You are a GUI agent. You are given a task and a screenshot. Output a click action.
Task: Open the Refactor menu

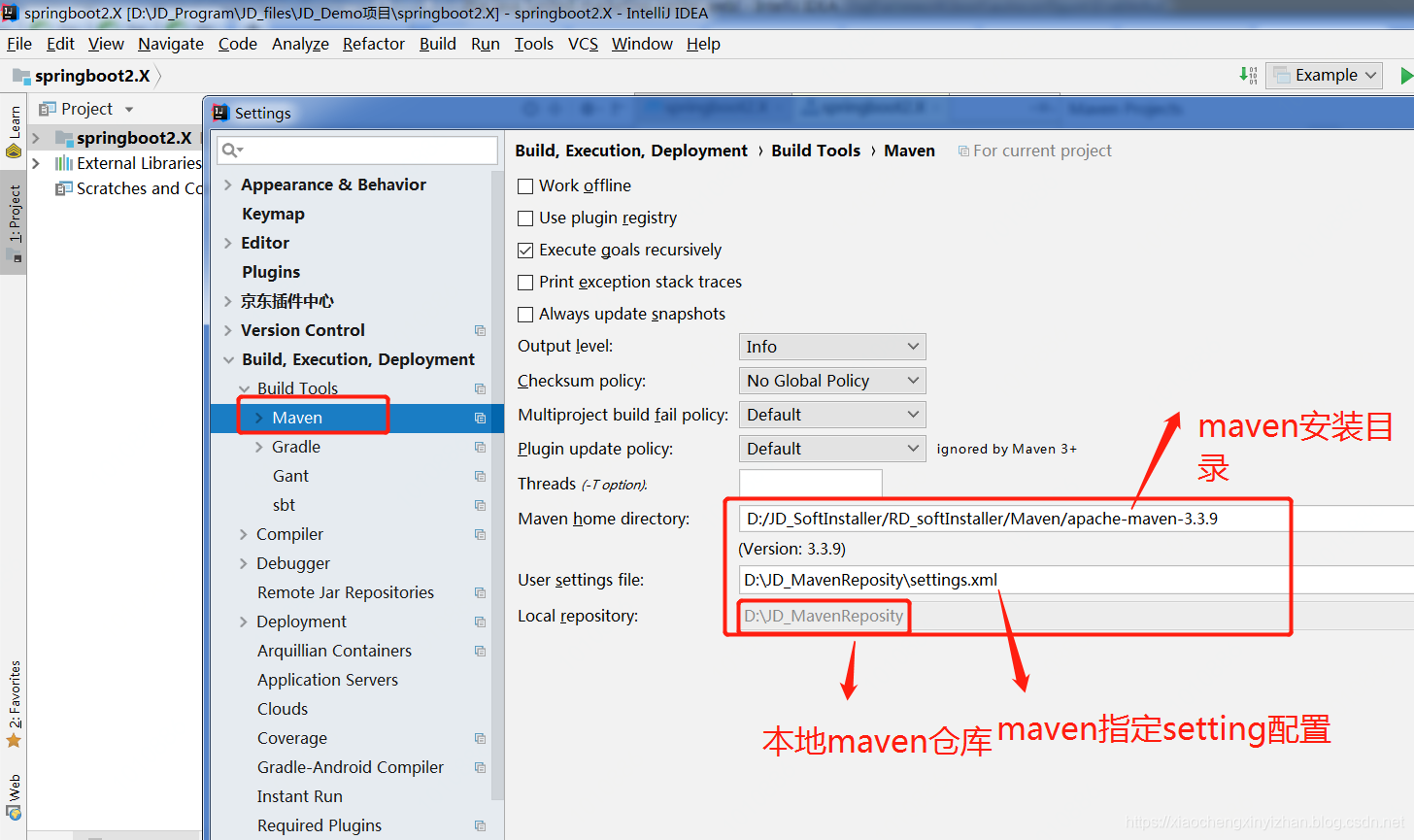pyautogui.click(x=374, y=44)
